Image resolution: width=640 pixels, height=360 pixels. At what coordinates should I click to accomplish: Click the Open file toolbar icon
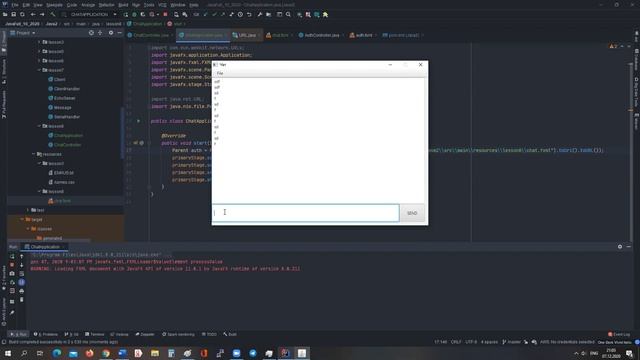5,14
